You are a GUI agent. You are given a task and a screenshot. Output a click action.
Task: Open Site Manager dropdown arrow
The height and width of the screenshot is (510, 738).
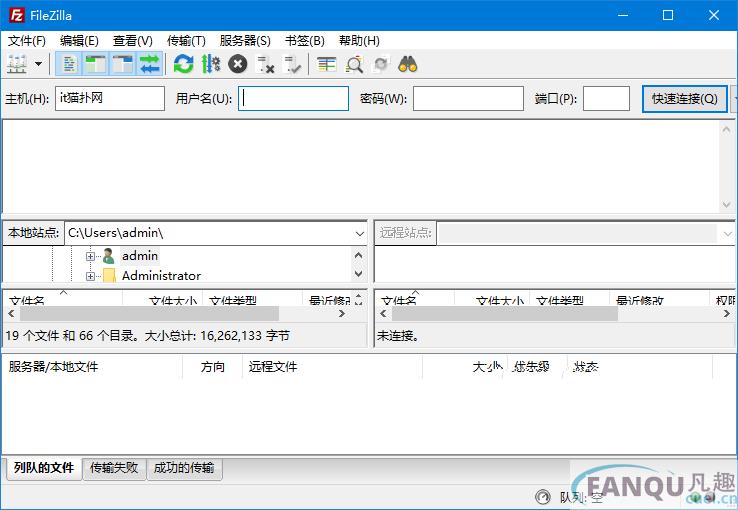click(39, 64)
